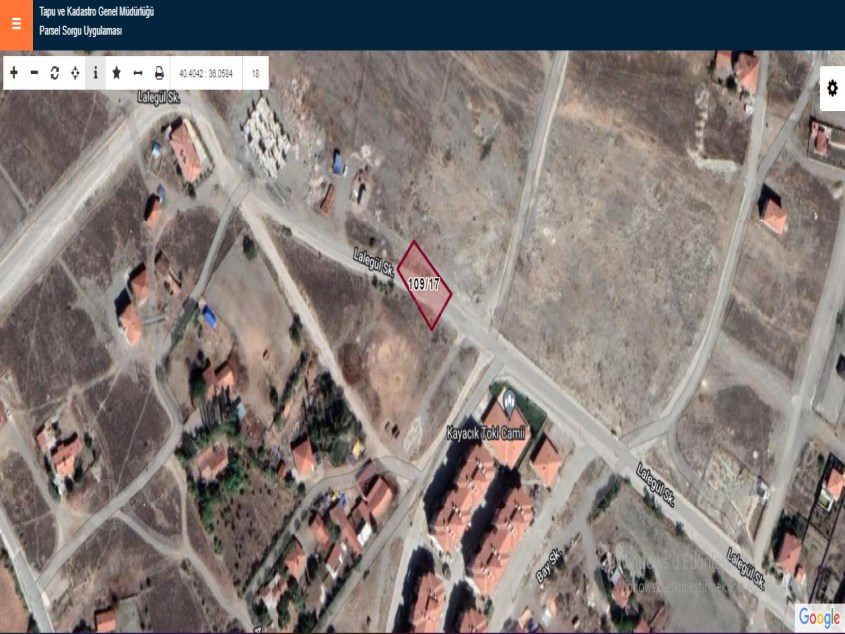
Task: Toggle the parcel info tool
Action: click(96, 73)
